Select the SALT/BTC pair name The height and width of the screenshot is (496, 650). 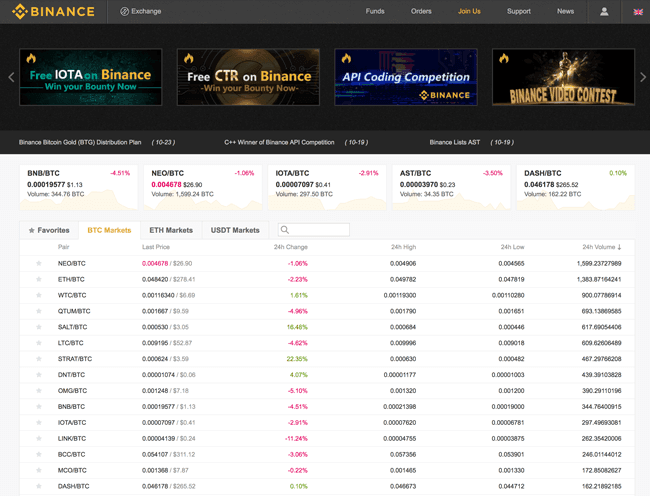73,327
